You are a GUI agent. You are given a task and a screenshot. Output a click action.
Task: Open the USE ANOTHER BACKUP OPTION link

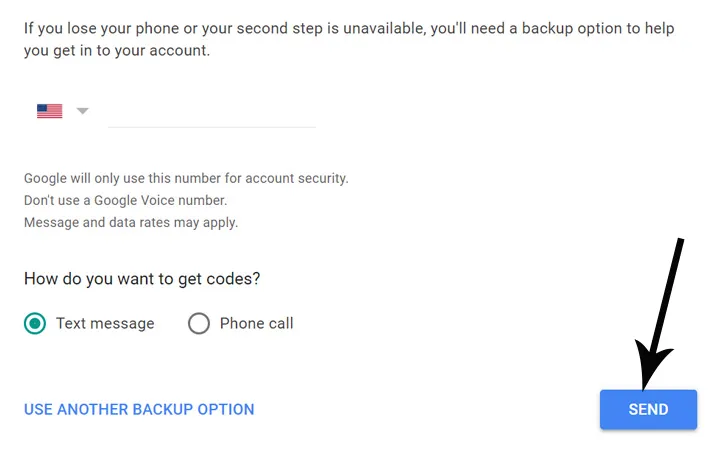point(139,409)
